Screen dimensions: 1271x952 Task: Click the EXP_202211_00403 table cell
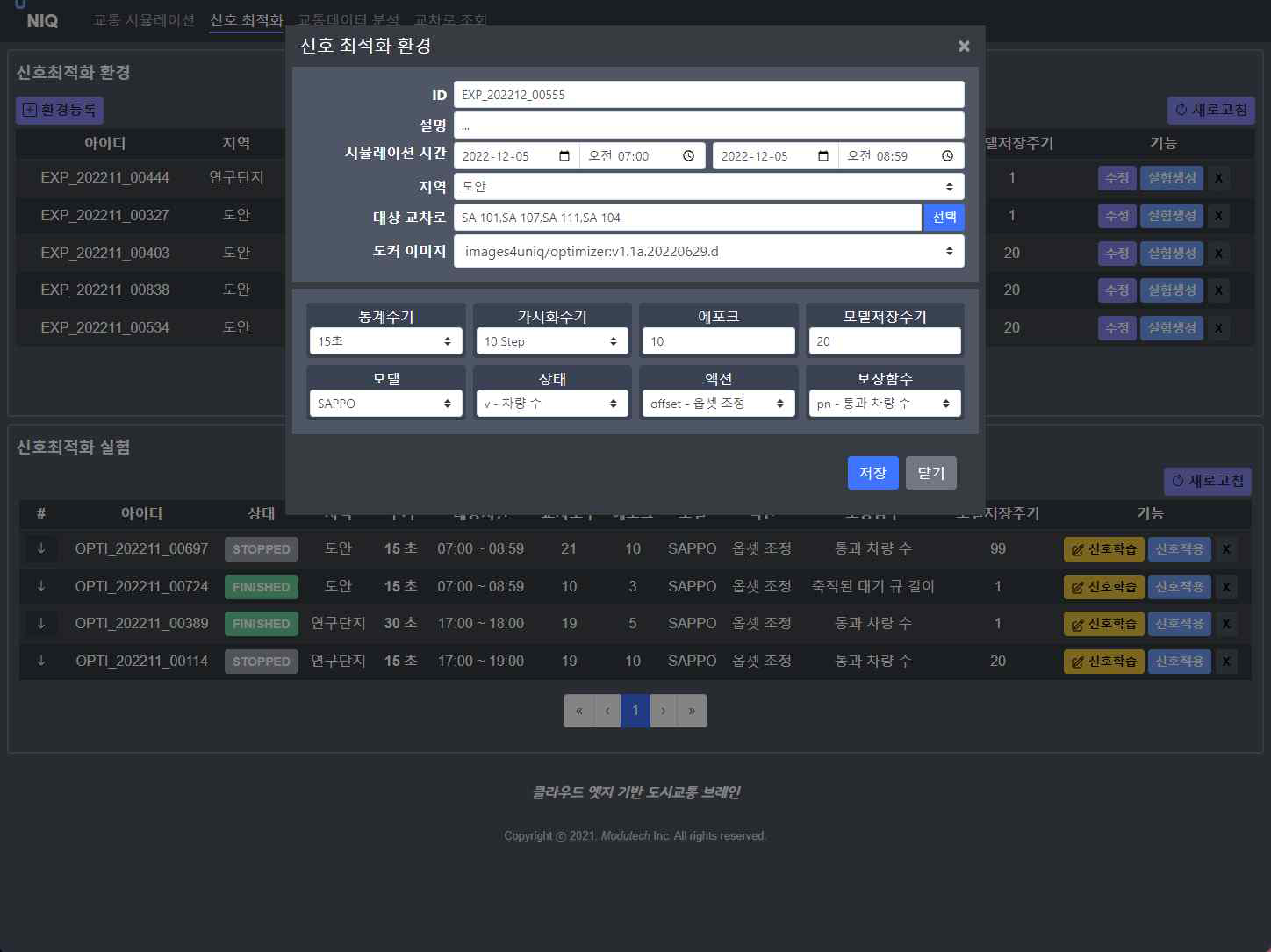coord(105,253)
